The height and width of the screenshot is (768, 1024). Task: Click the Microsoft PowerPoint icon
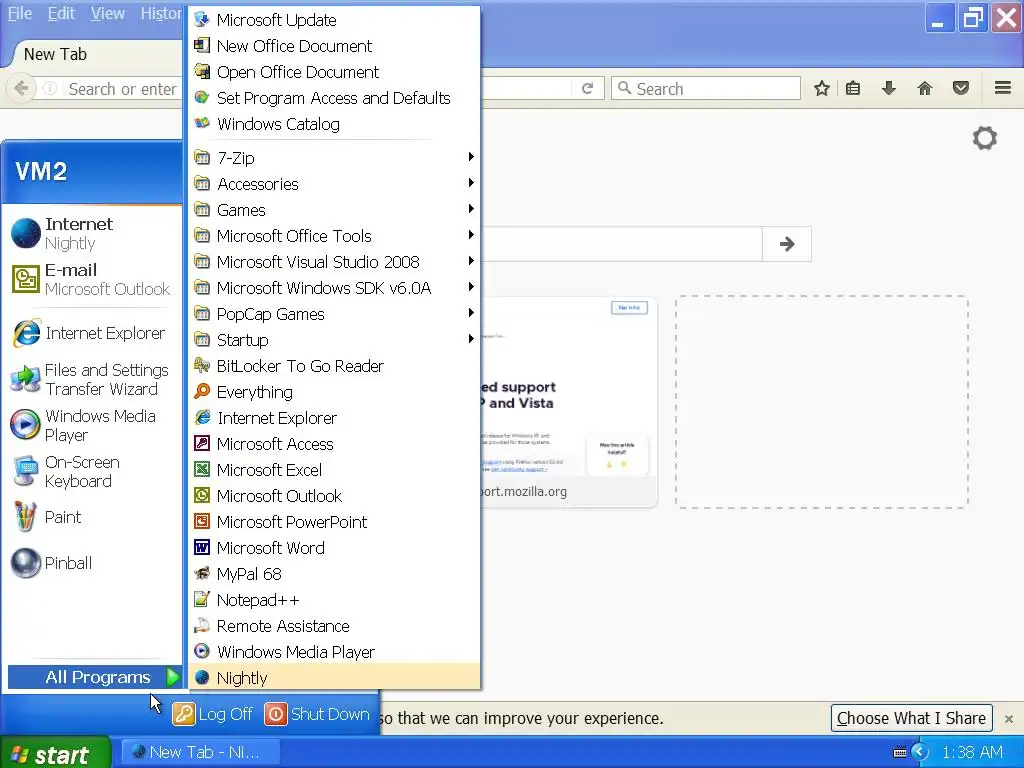click(202, 521)
